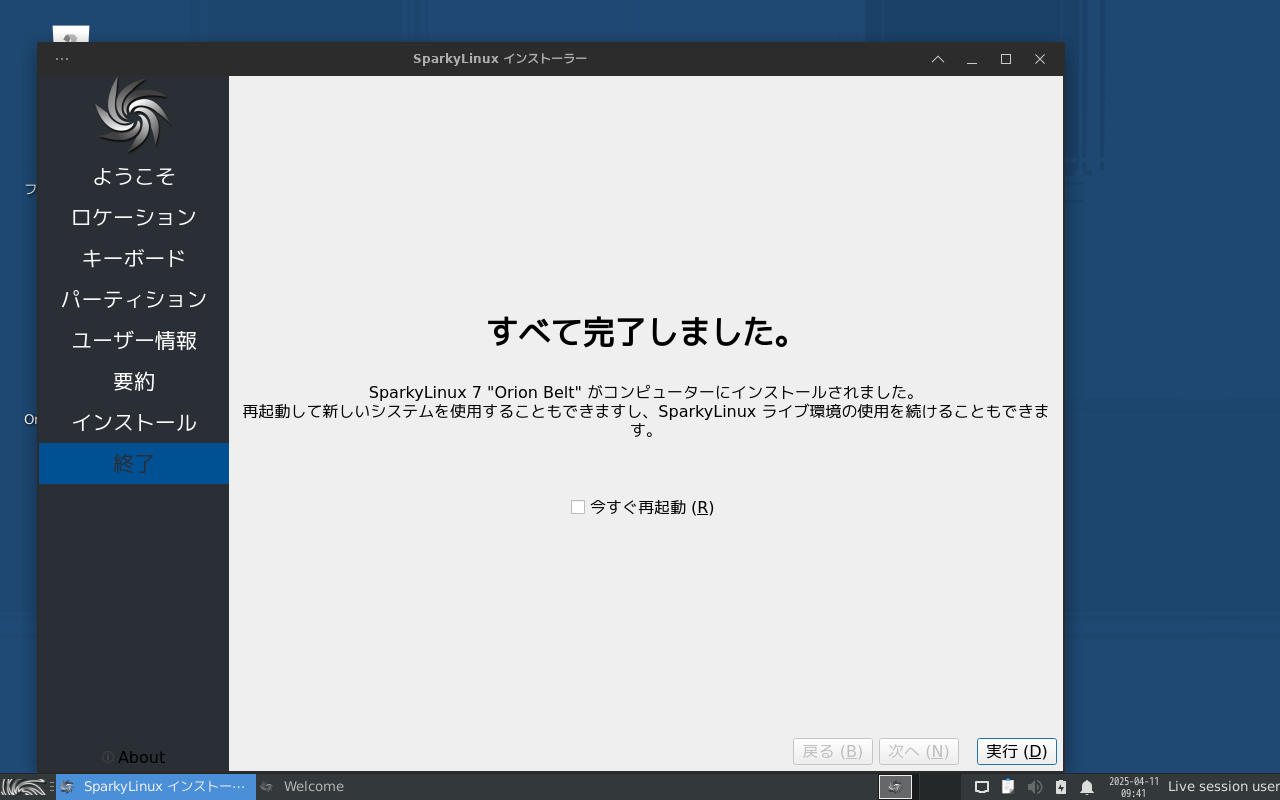
Task: Click the 実行 (D) button
Action: pos(1017,751)
